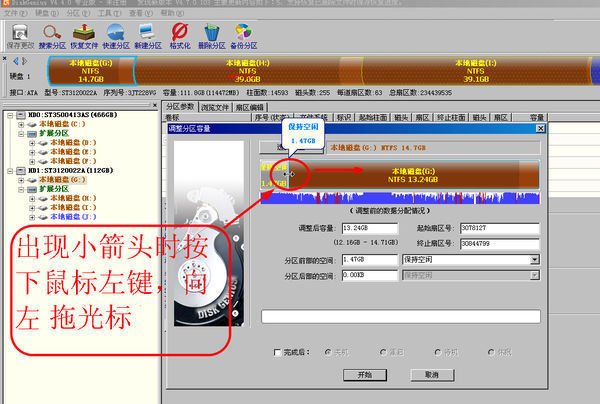Click extended partition icon under HD0
Screen dimensions: 600x404
[x=32, y=134]
